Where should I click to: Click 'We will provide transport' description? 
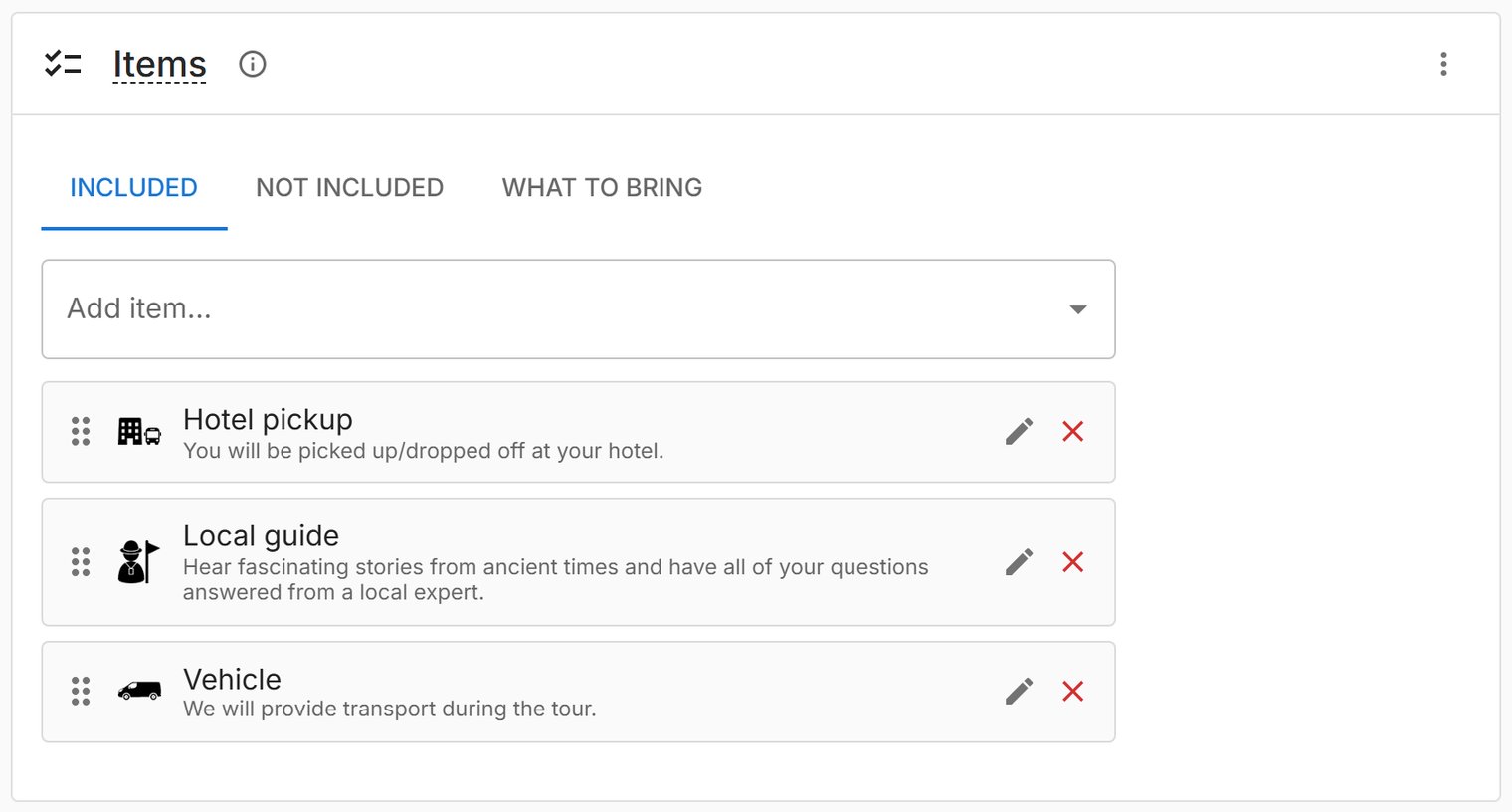coord(389,709)
